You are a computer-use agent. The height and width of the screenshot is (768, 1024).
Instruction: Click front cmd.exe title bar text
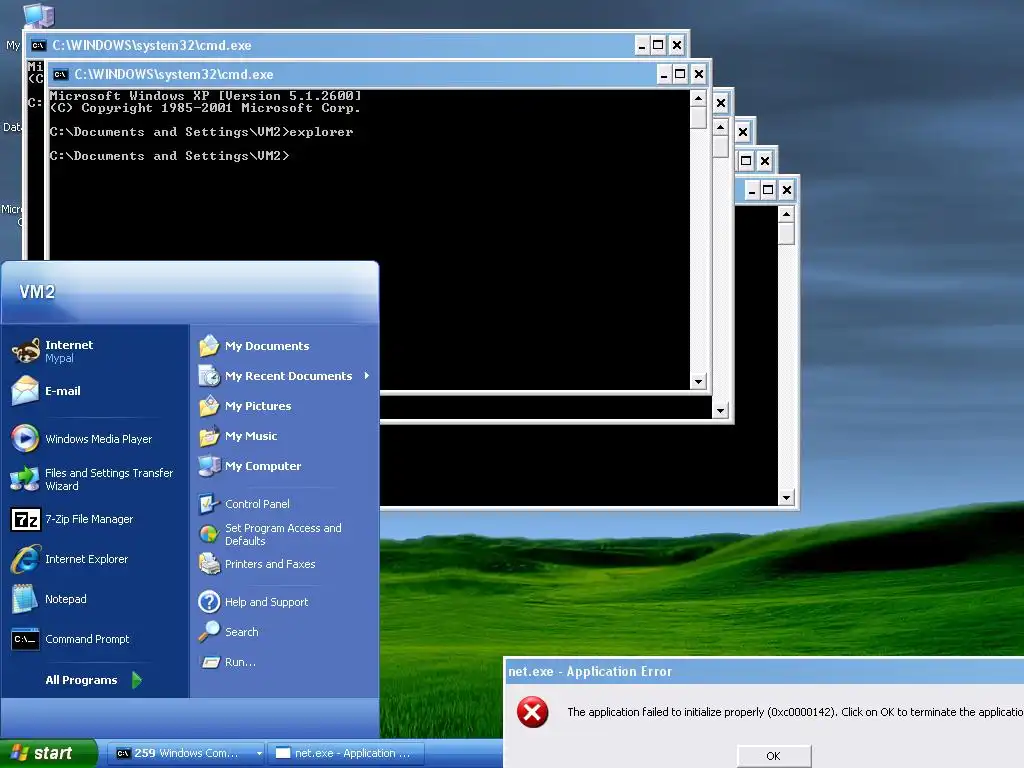174,74
